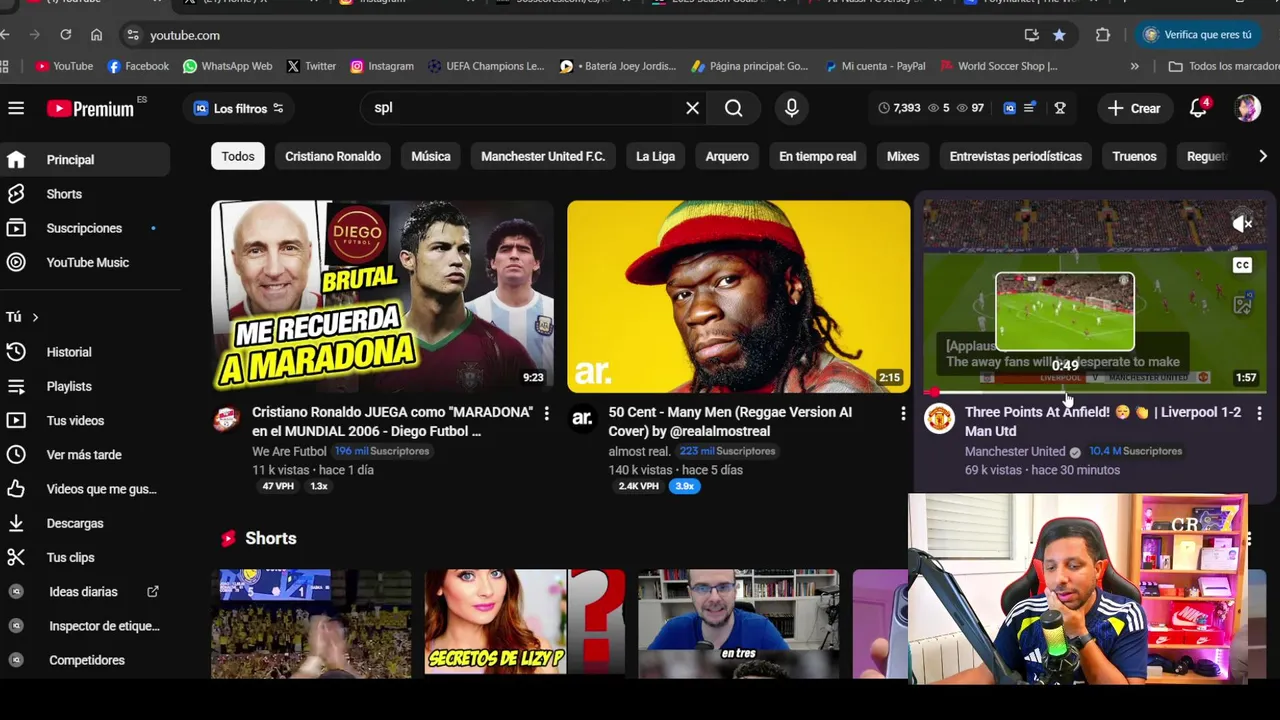This screenshot has width=1280, height=720.
Task: Reload the page in browser toolbar
Action: tap(66, 35)
